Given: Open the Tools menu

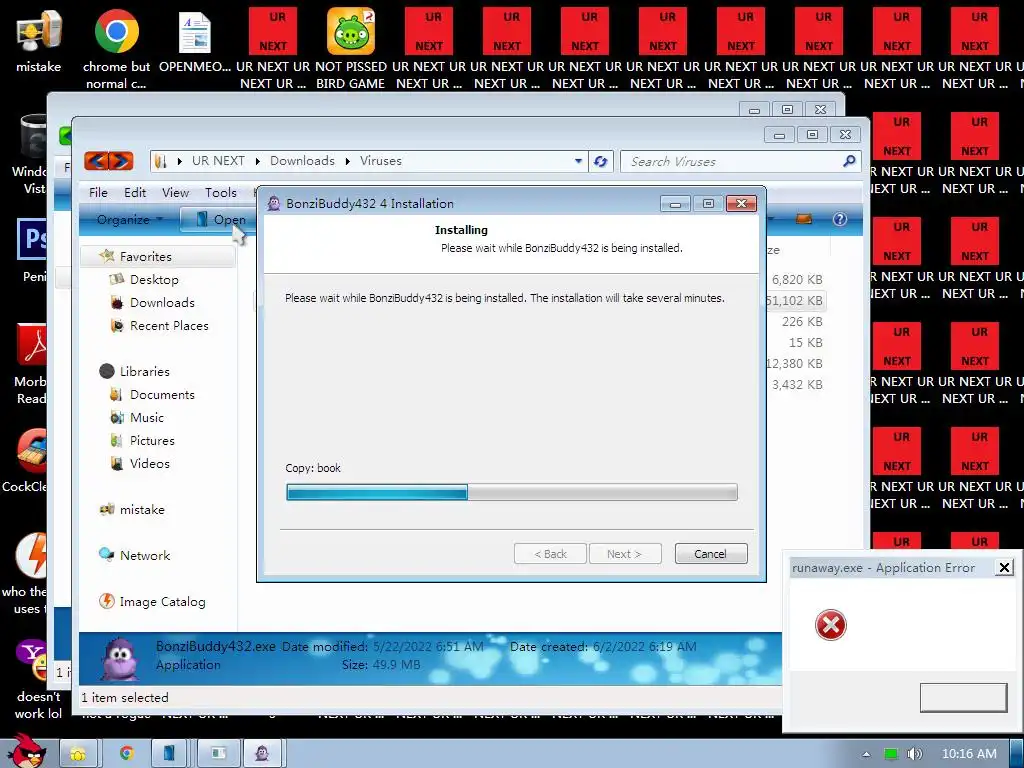Looking at the screenshot, I should click(x=221, y=192).
